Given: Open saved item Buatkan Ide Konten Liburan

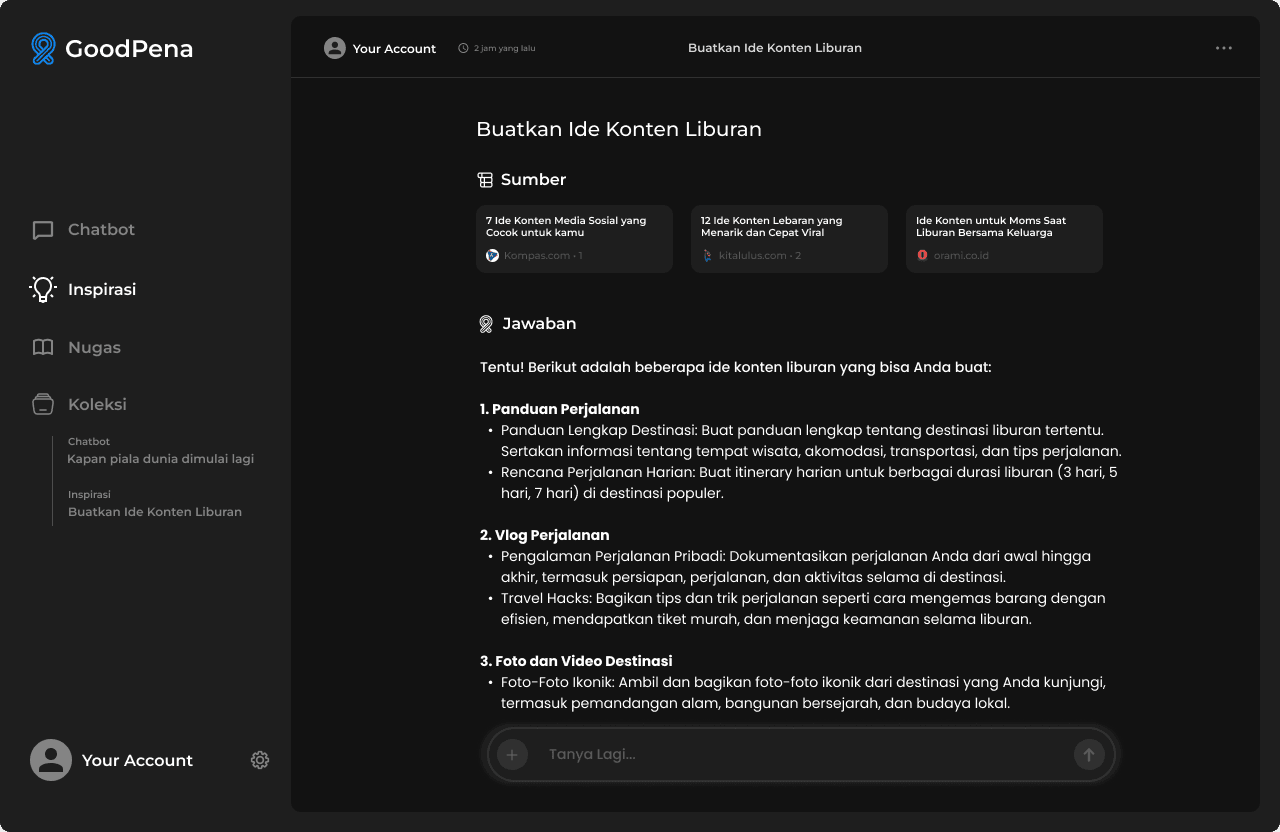Looking at the screenshot, I should point(155,511).
